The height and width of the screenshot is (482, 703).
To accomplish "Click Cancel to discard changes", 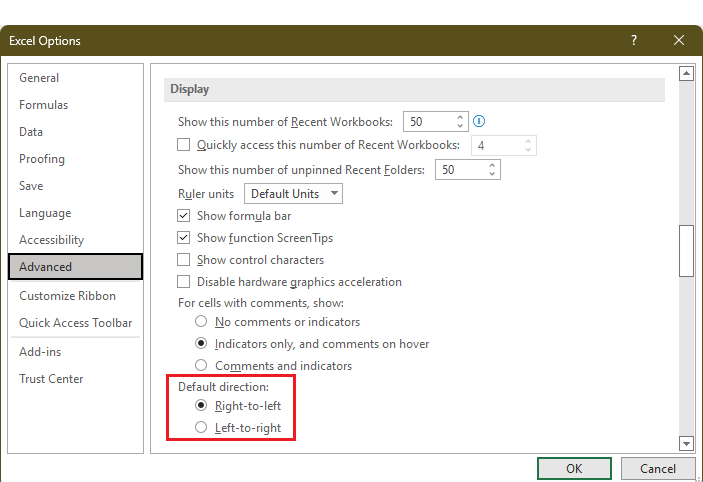I will tap(658, 469).
